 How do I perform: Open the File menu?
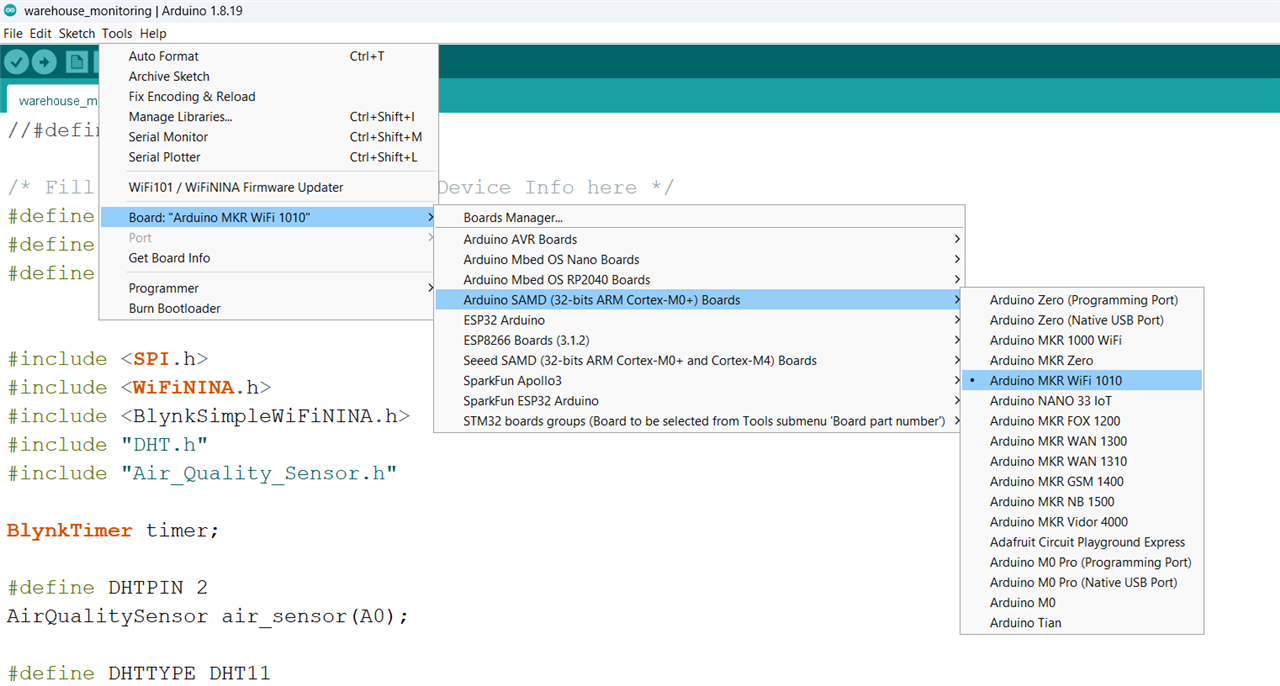pyautogui.click(x=13, y=34)
